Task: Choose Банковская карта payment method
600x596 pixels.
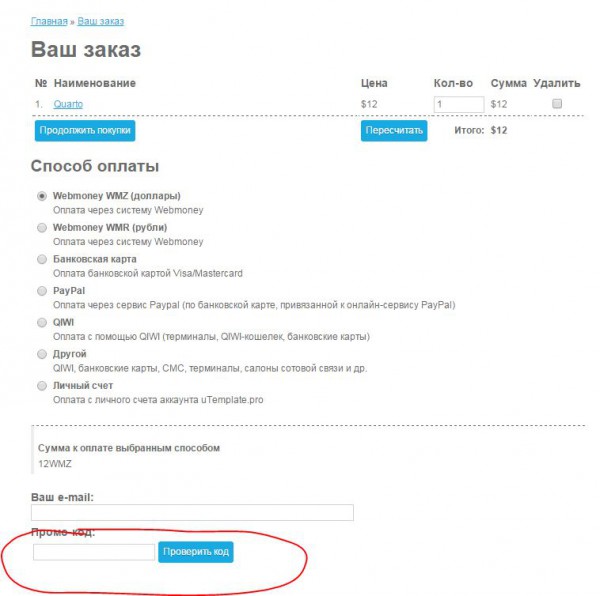Action: coord(42,259)
